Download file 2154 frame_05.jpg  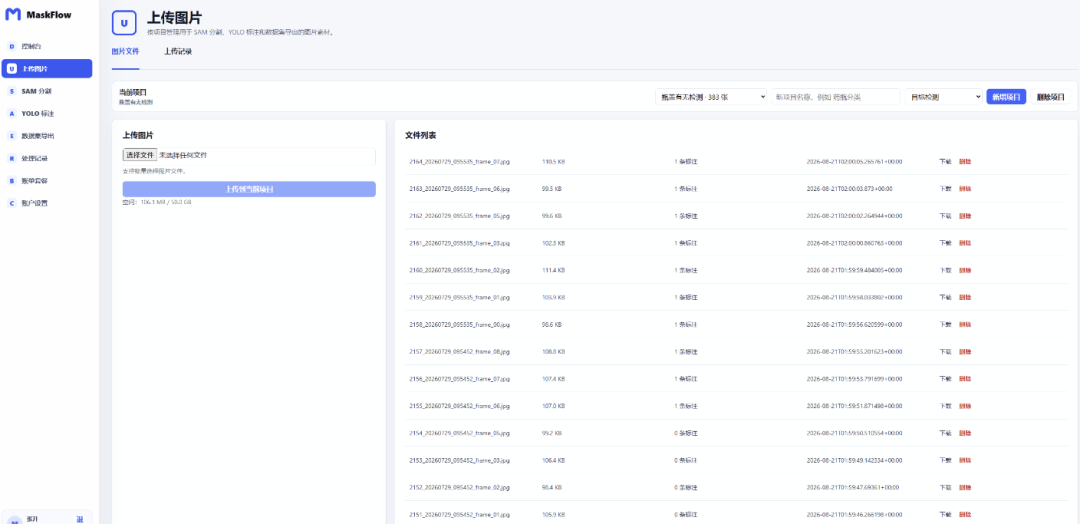point(945,433)
